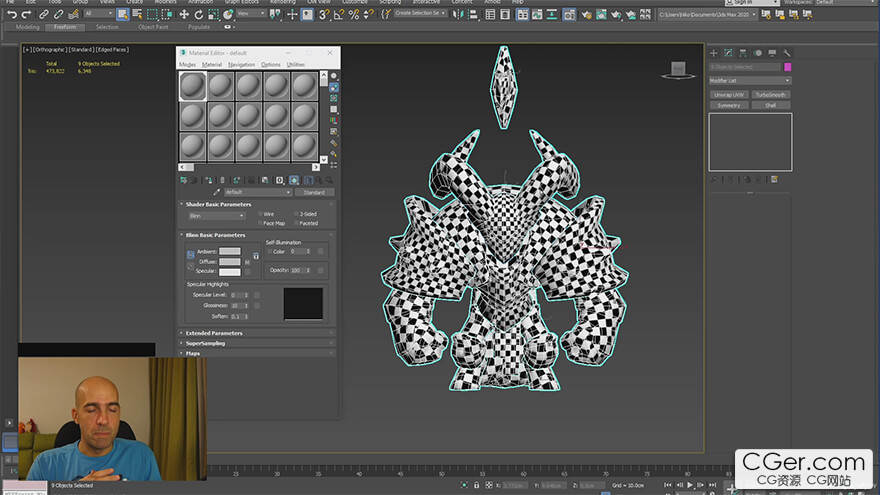Switch to the Freeform ribbon tab
Screen dimensions: 880x495
(x=64, y=27)
